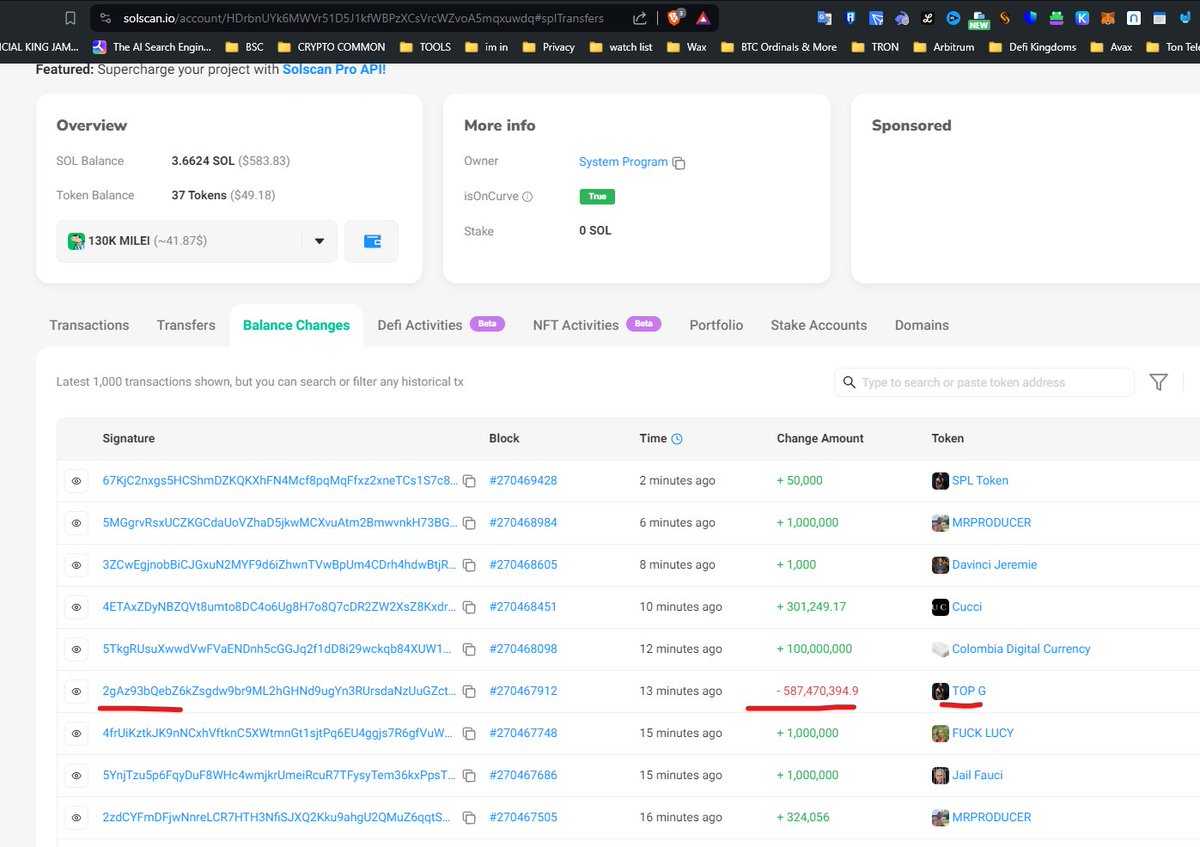Open the extension with NEW badge
Viewport: 1200px width, 847px height.
coord(978,19)
